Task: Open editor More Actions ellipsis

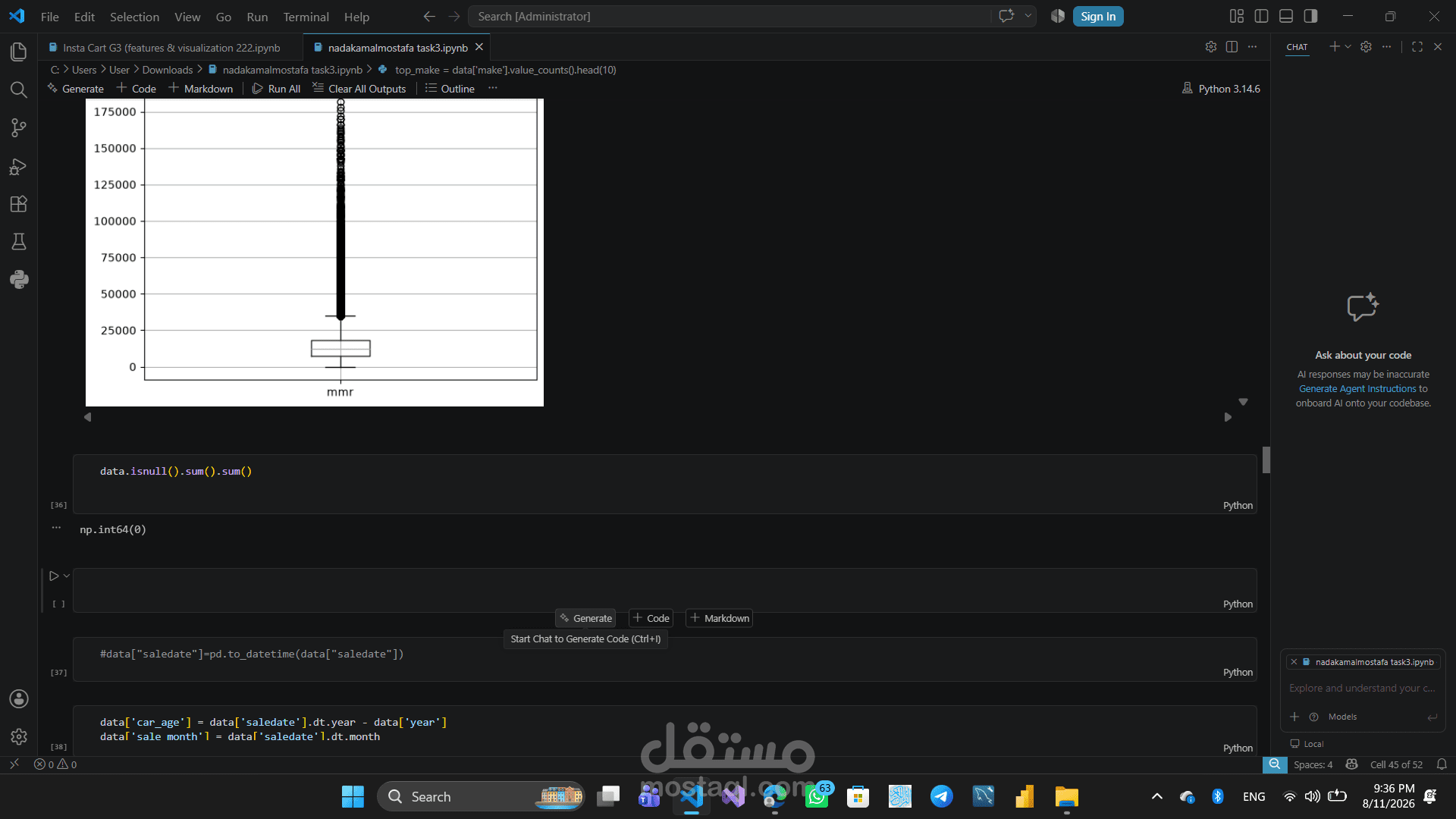Action: (1252, 47)
